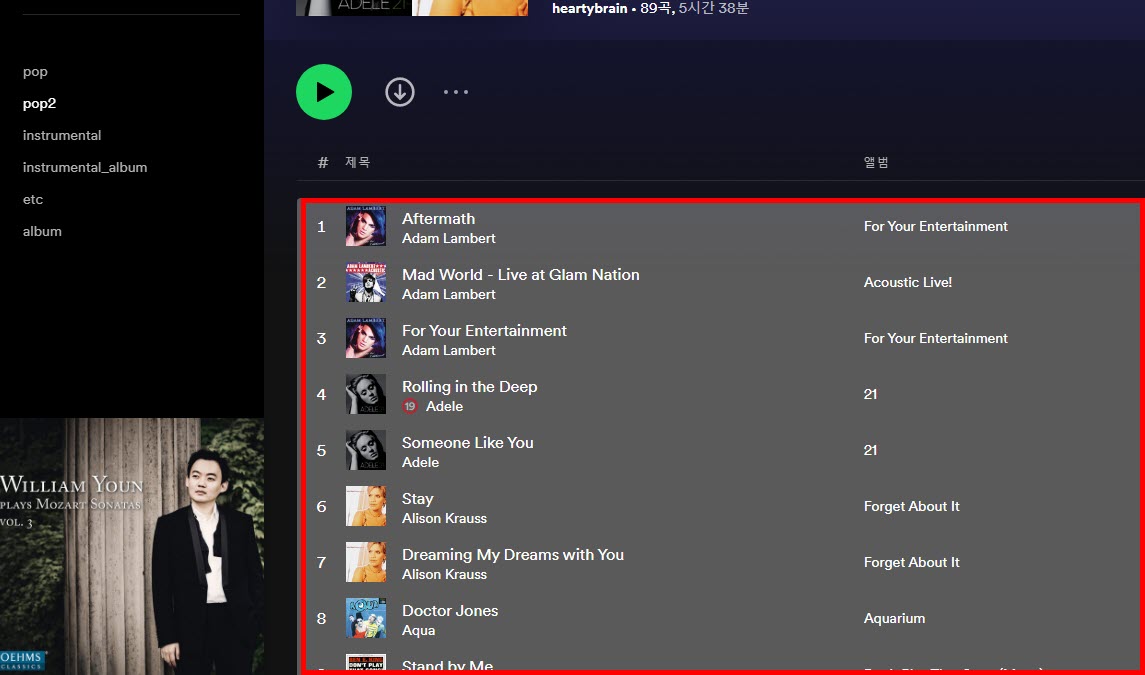
Task: Click the # column header
Action: click(323, 162)
